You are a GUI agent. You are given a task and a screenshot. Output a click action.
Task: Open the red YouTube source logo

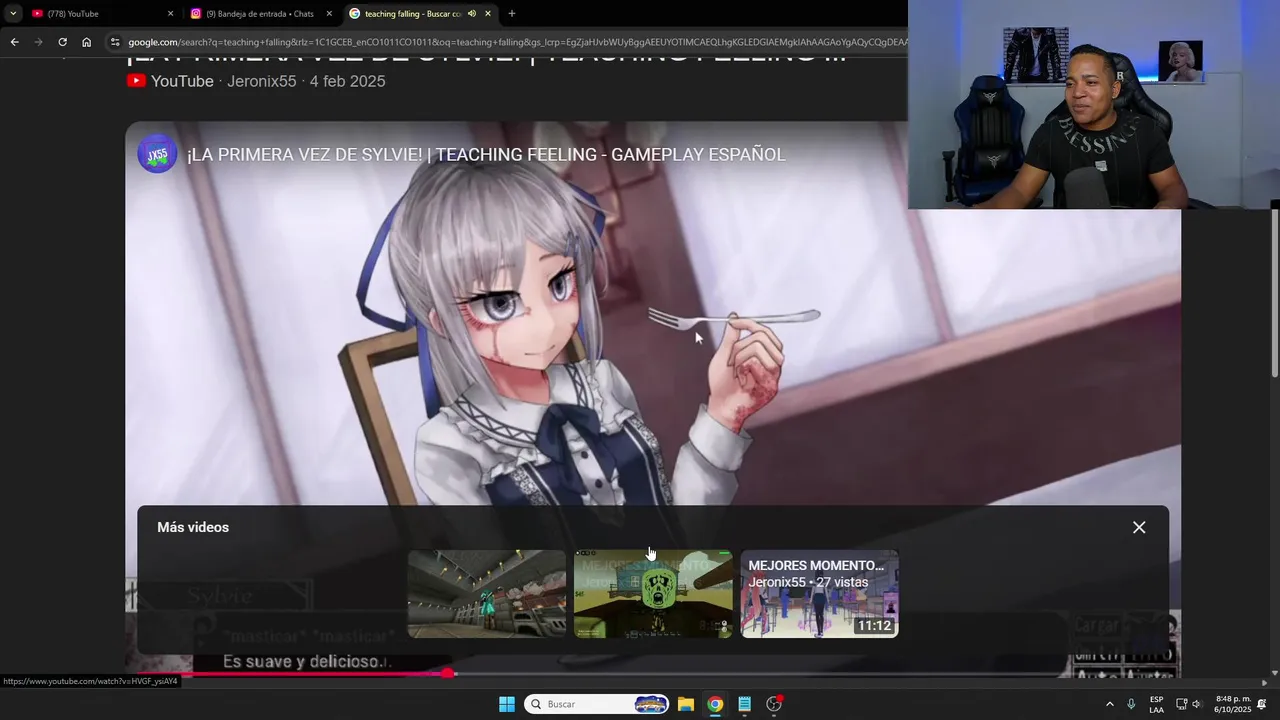pyautogui.click(x=136, y=81)
